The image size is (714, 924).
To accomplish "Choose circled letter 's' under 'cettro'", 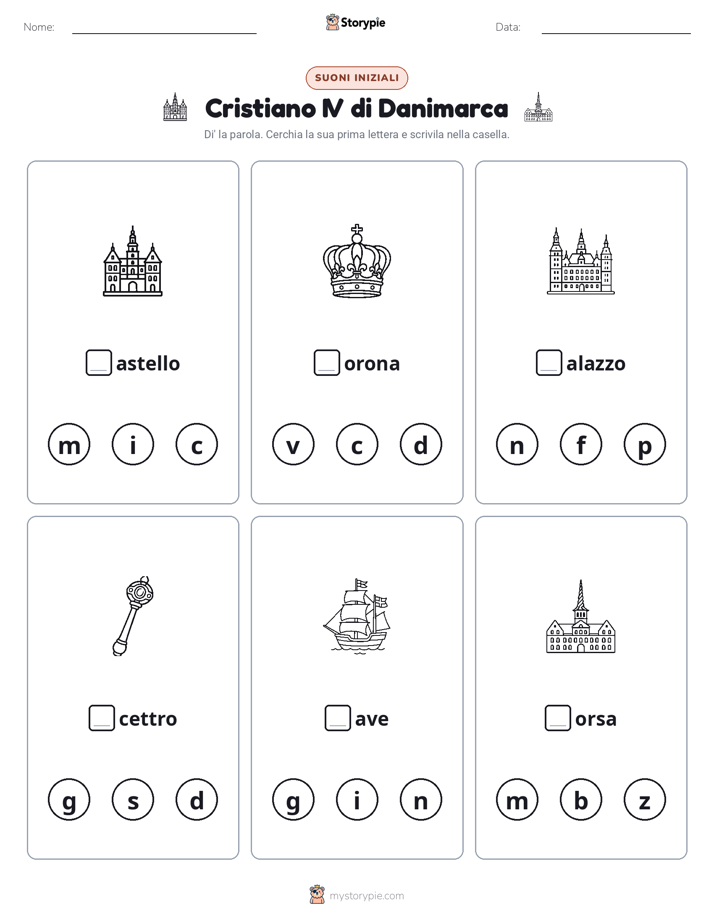I will (133, 800).
